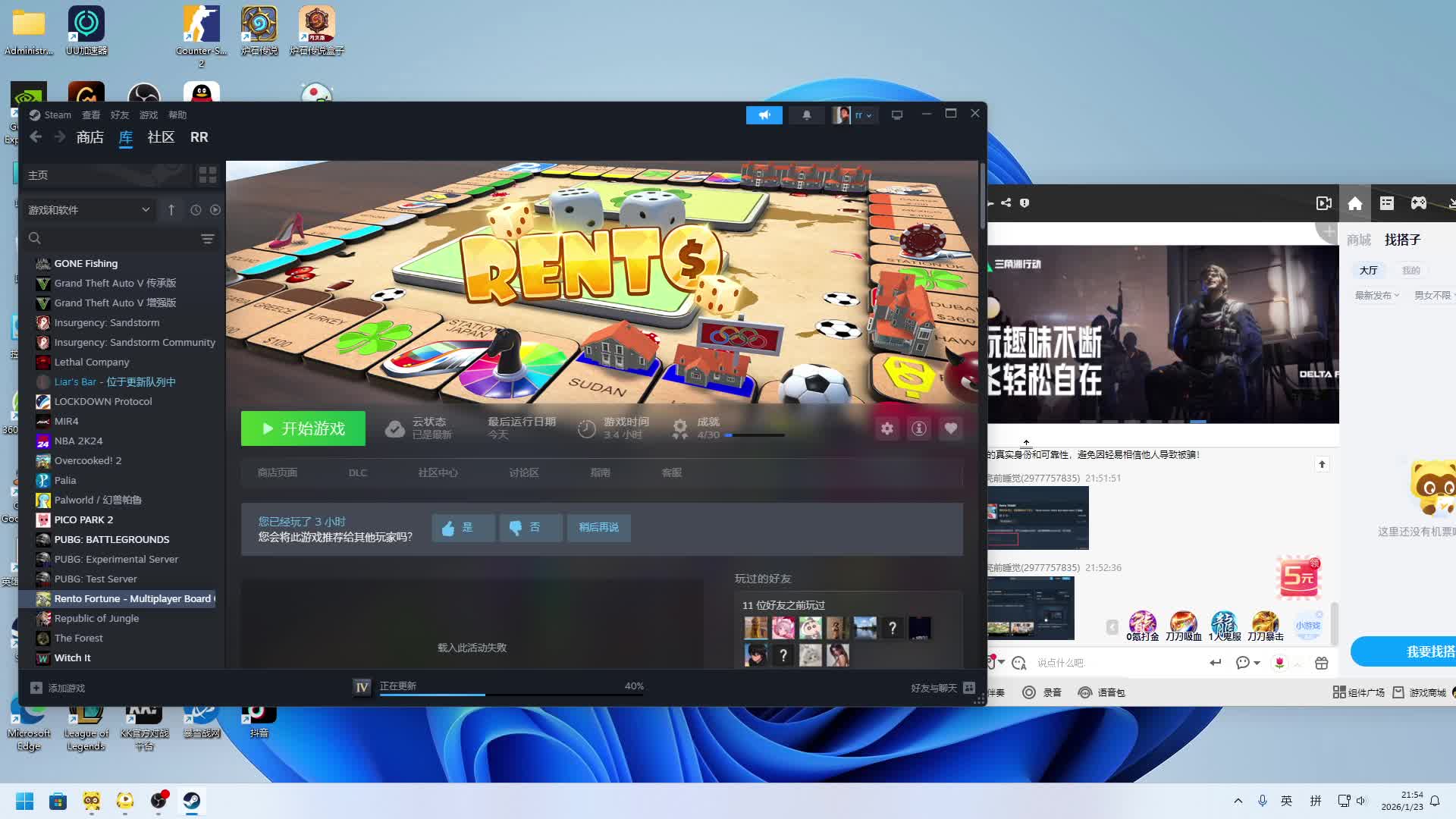Expand the 游戏和软件 dropdown
This screenshot has height=819, width=1456.
click(x=145, y=210)
